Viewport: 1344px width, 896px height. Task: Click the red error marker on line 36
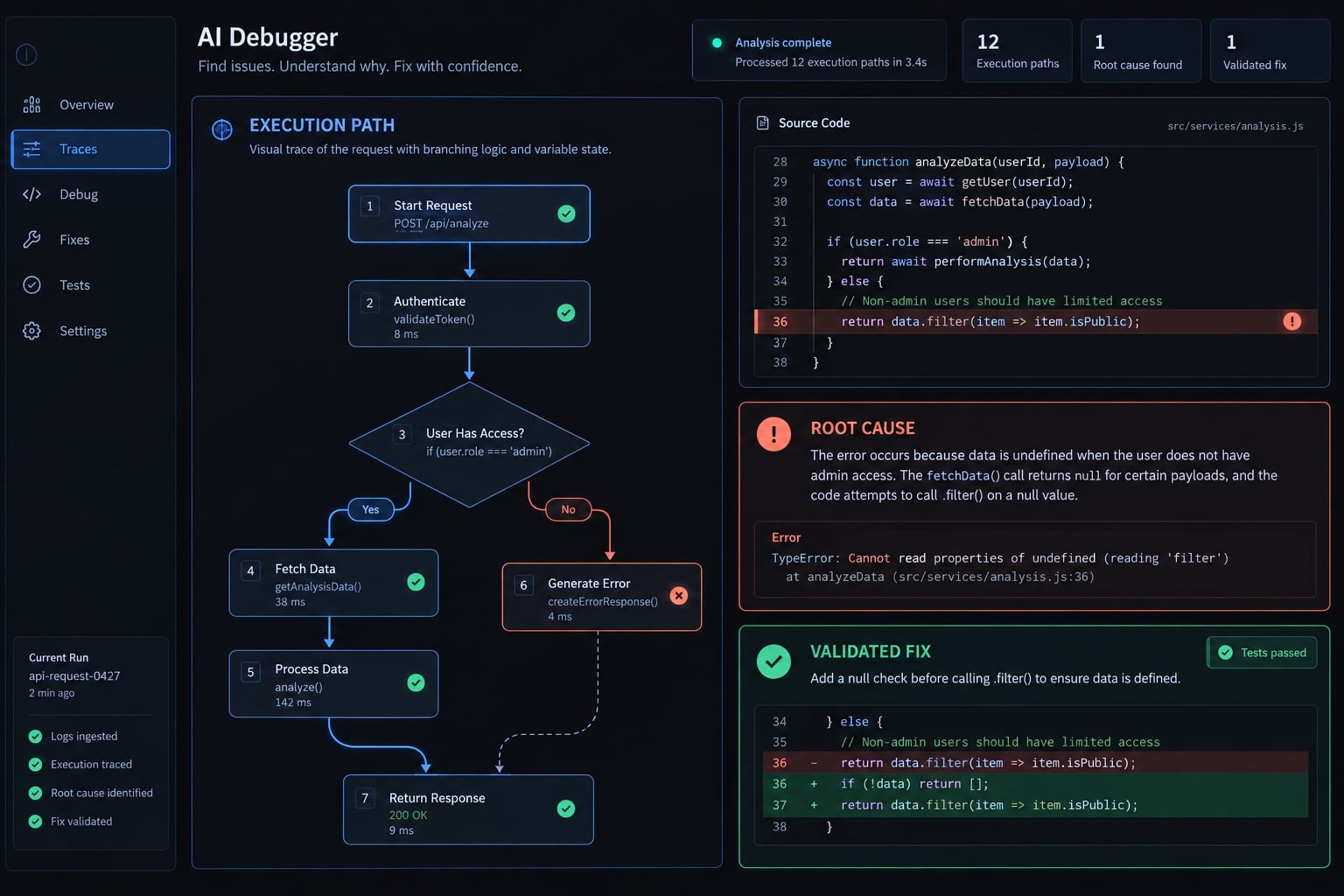click(x=1291, y=321)
